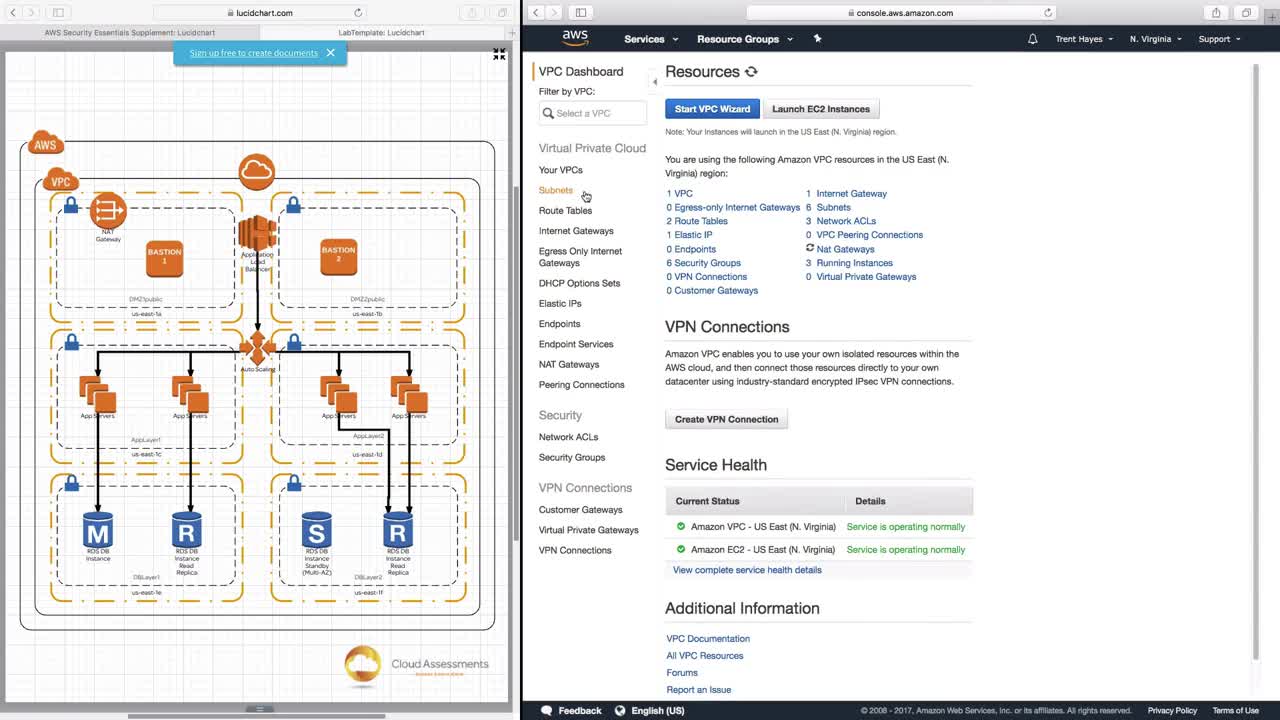Select the internet gateway cloud icon atop VPC
1280x720 pixels.
[257, 172]
